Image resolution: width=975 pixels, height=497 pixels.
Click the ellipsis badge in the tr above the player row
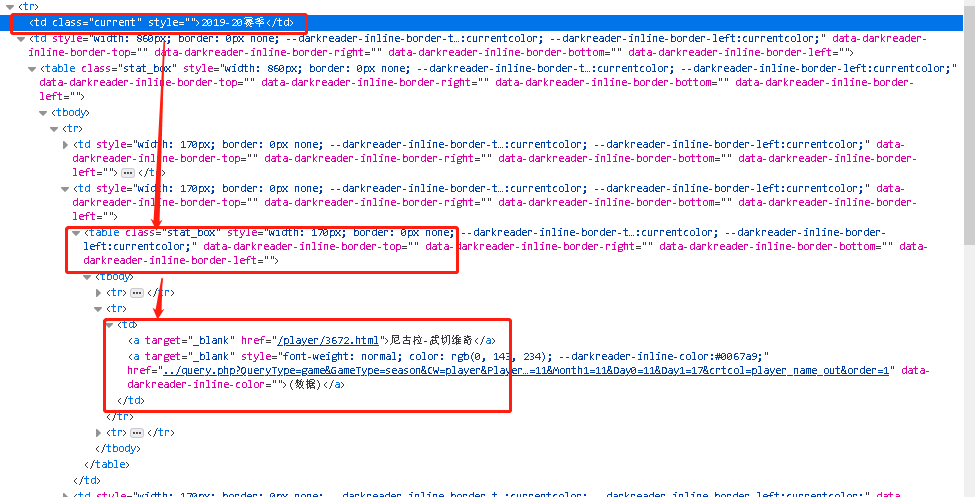(137, 293)
